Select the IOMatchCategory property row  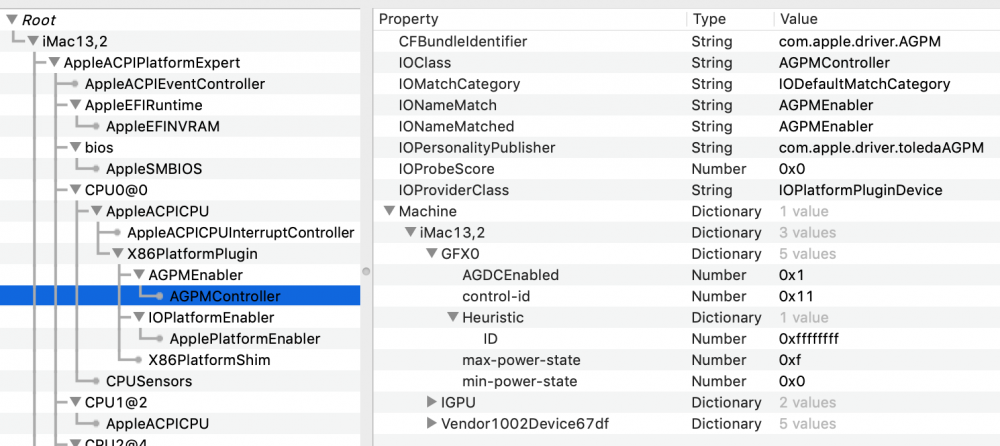click(686, 84)
